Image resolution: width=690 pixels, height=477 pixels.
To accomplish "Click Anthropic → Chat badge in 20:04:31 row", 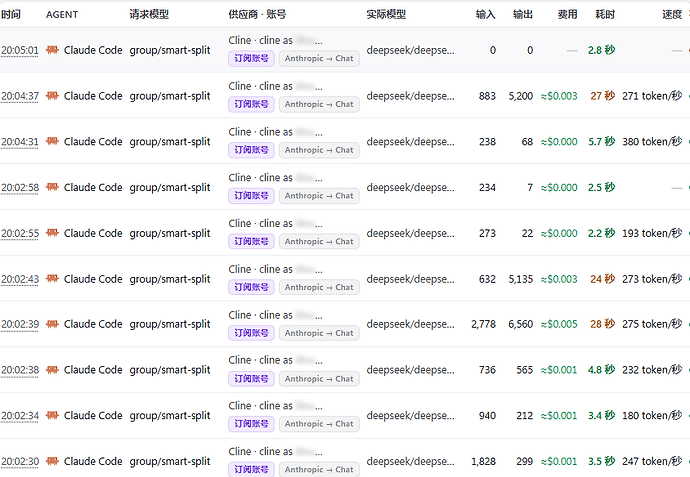I will (x=319, y=150).
